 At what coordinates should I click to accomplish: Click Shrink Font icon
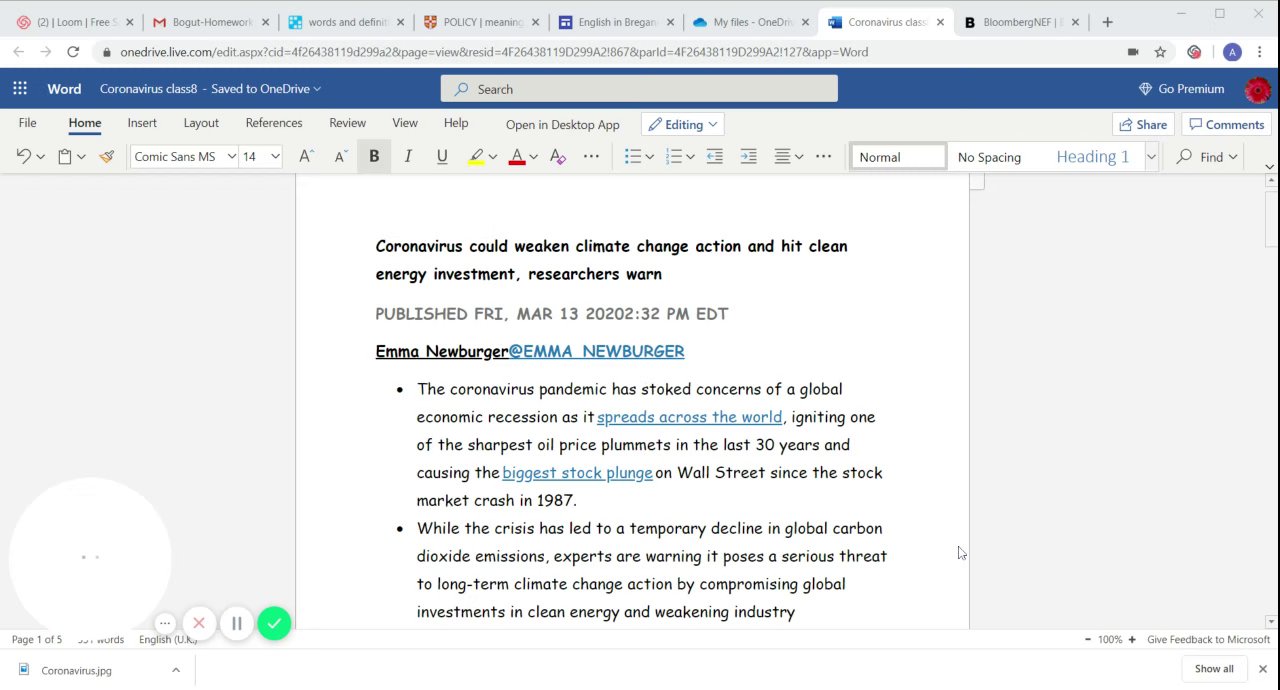tap(341, 156)
